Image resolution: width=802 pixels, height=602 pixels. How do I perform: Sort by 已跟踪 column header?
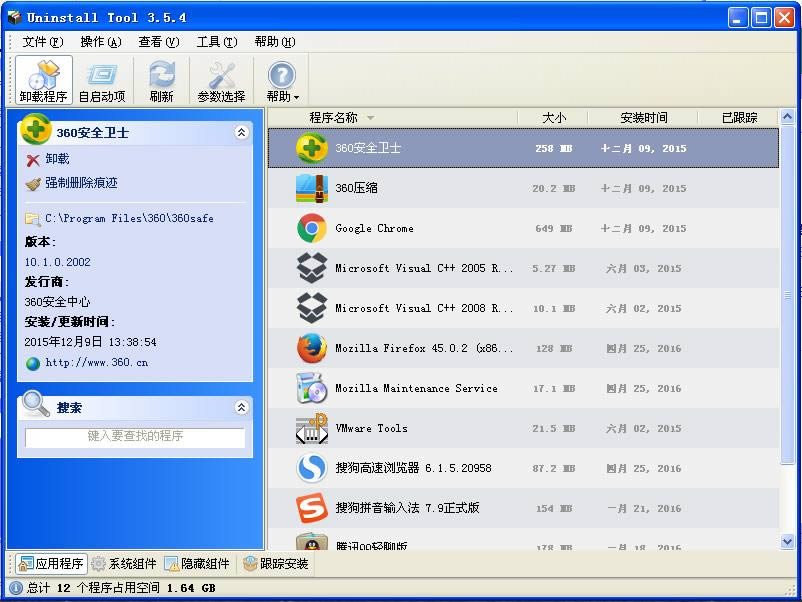739,118
